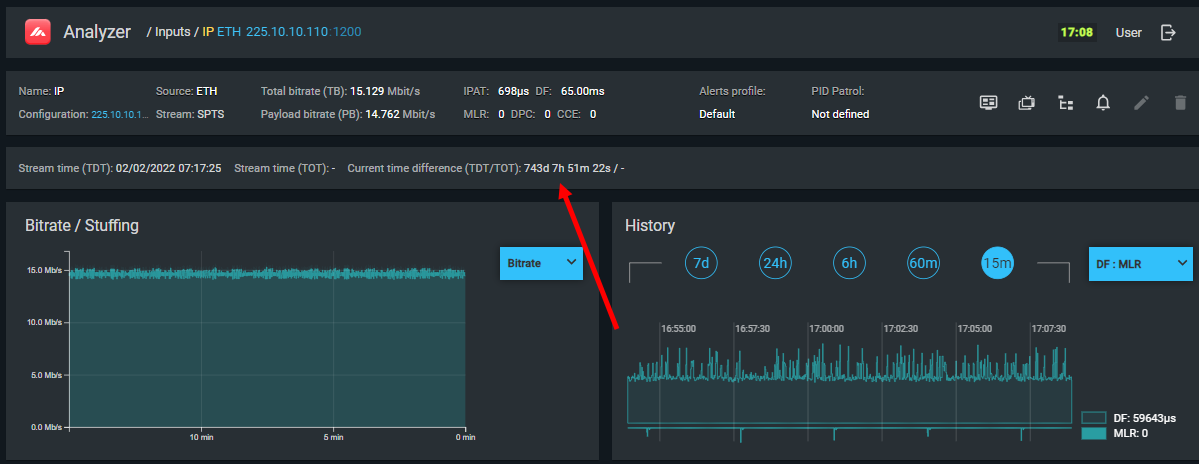Open the TV preview icon
Image resolution: width=1199 pixels, height=464 pixels.
click(x=1026, y=102)
